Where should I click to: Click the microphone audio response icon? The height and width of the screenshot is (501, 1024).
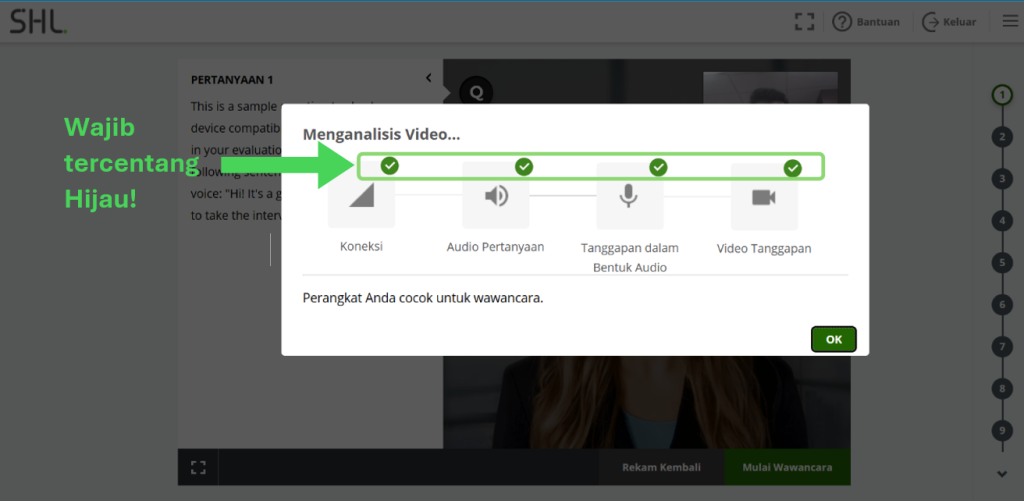[629, 196]
